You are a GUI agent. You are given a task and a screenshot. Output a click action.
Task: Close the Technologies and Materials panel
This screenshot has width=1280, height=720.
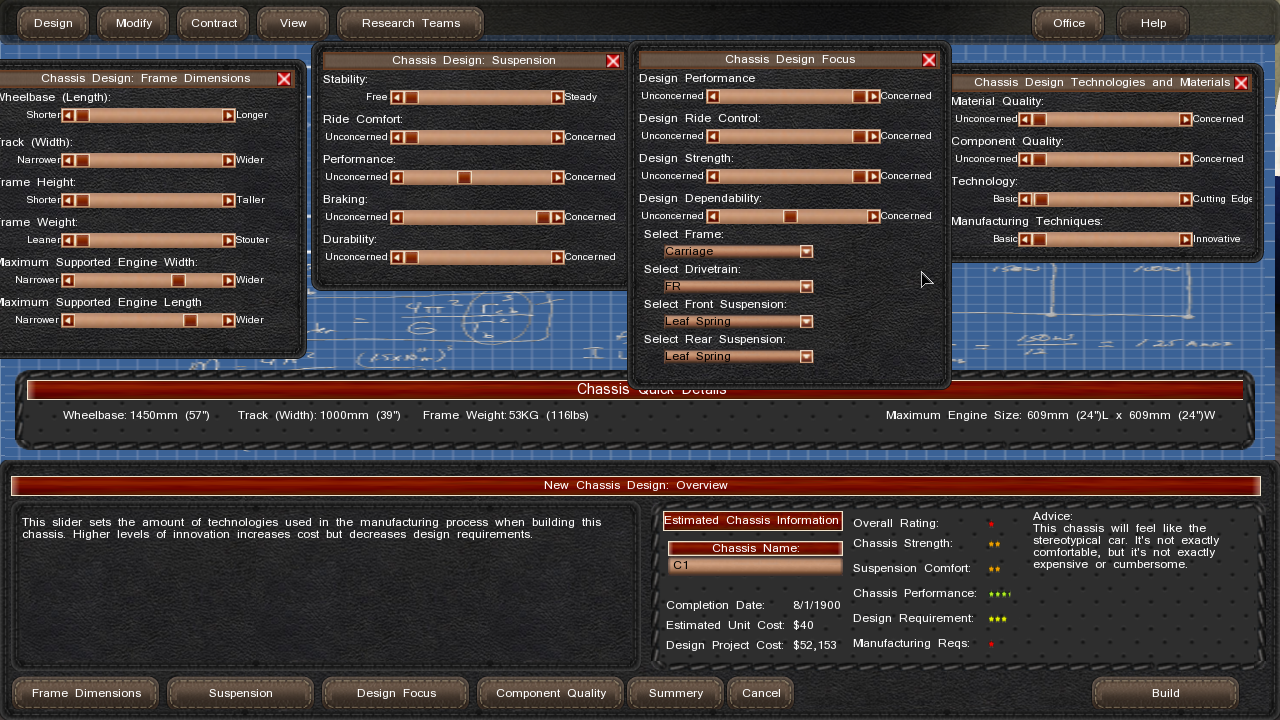point(1241,83)
